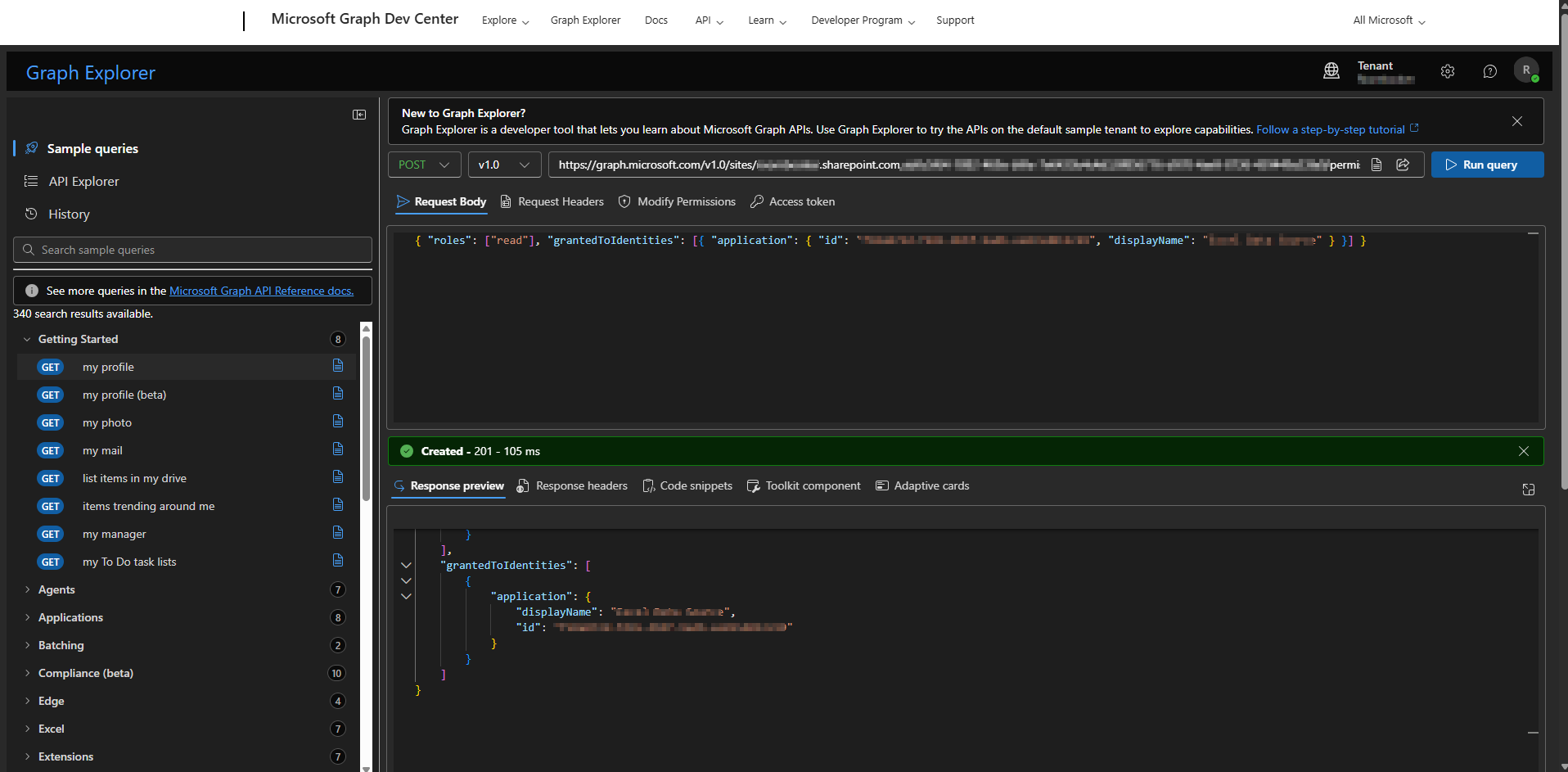Expand the Applications sample category
This screenshot has height=772, width=1568.
point(70,617)
